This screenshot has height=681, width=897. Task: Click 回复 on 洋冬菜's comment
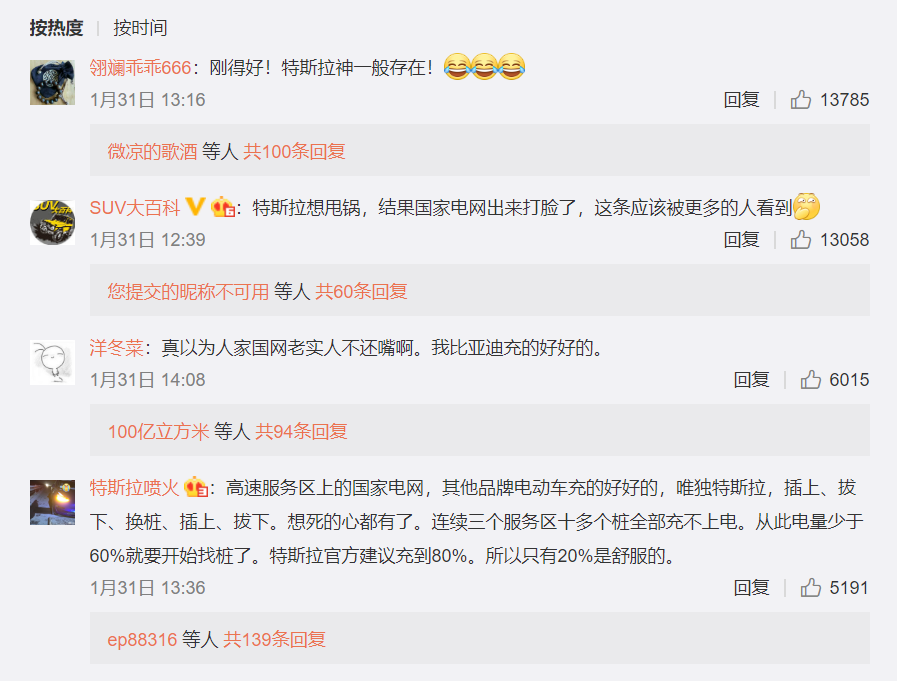coord(752,379)
